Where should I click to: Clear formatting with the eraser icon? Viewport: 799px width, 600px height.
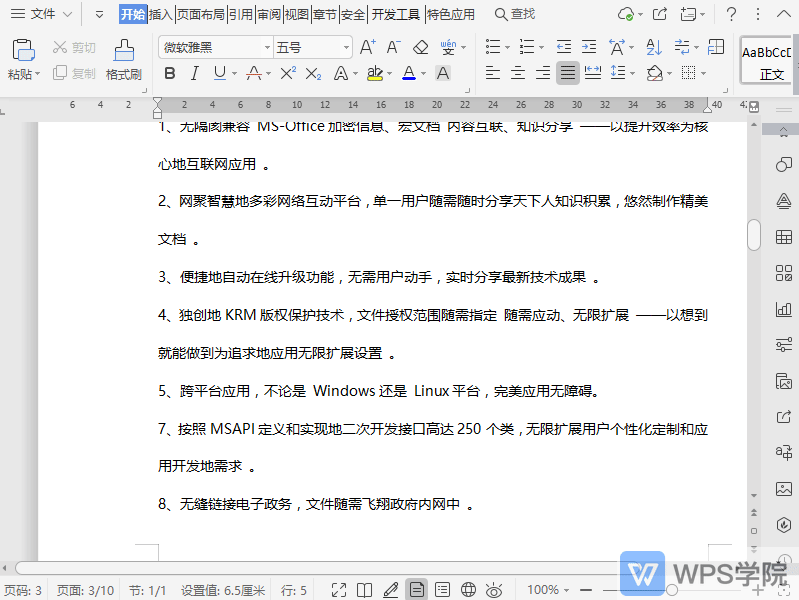pos(420,47)
